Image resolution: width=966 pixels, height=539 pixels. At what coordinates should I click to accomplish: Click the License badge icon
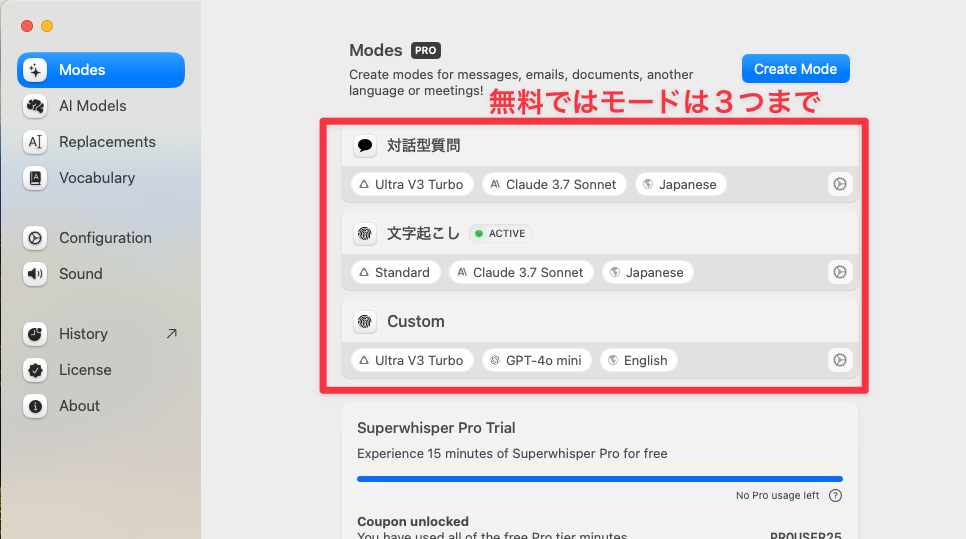[x=35, y=370]
